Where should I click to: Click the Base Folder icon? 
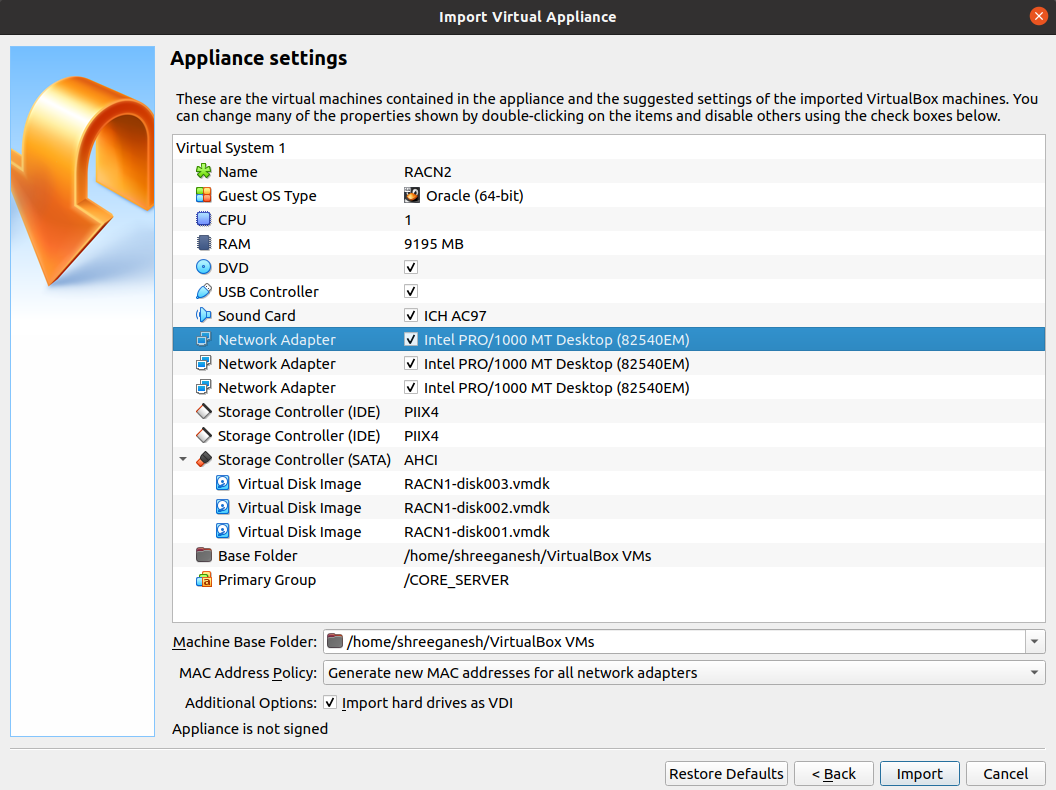[203, 556]
